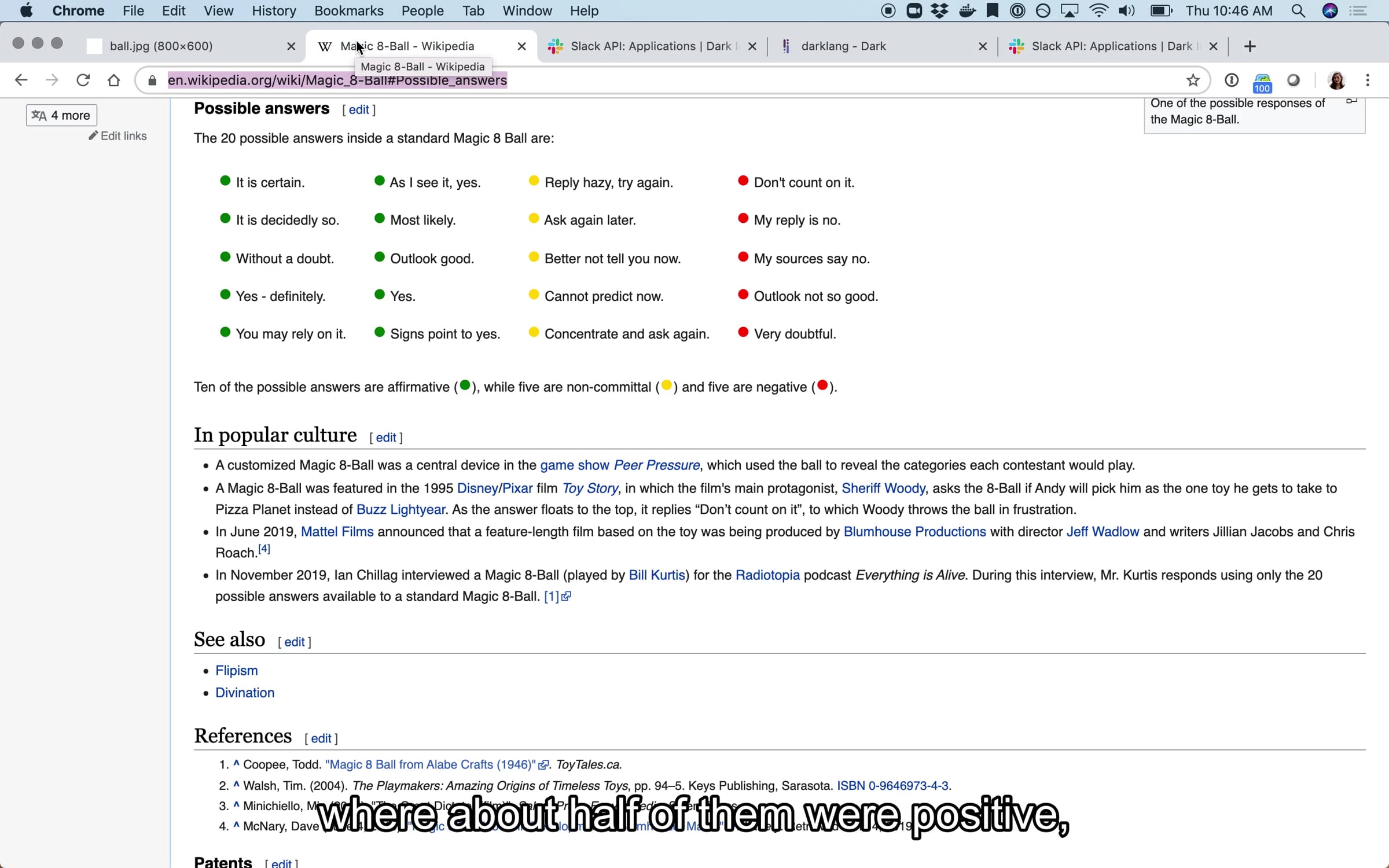This screenshot has height=868, width=1389.
Task: Close the Magic 8-Ball Wikipedia tab
Action: coord(521,46)
